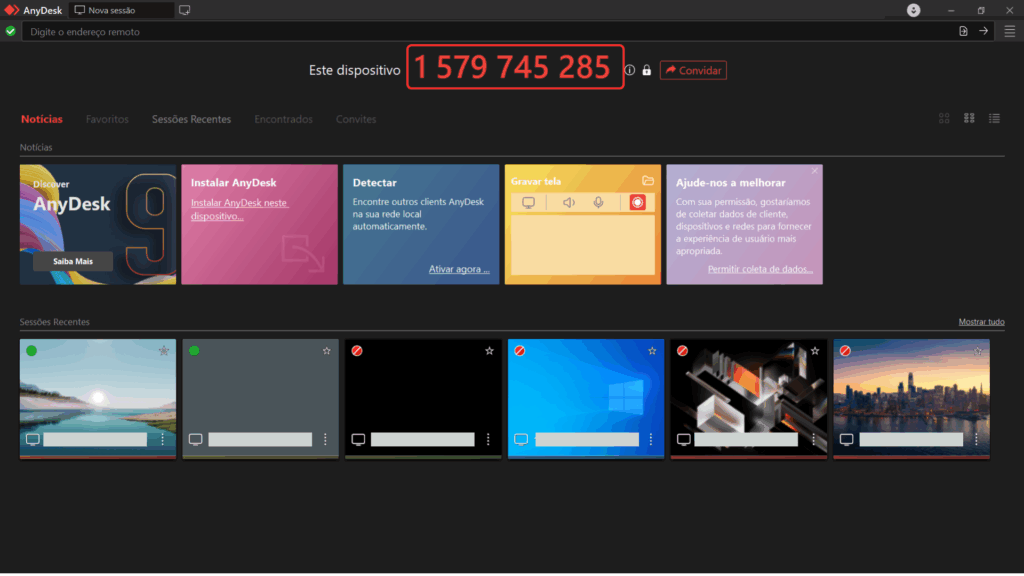Click the Convidar button
The height and width of the screenshot is (576, 1024).
[x=693, y=70]
